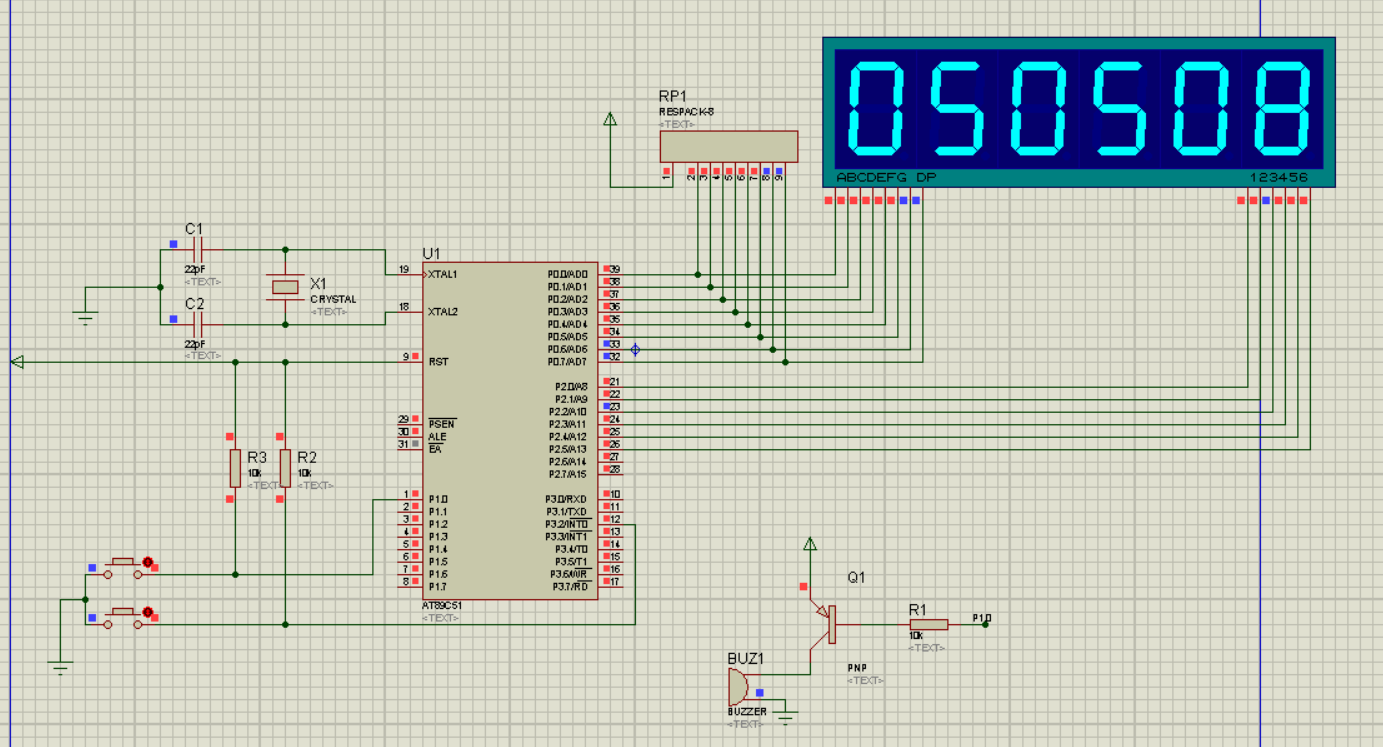Select resistor R1 near the transistor
Screen dimensions: 1383x747
928,624
